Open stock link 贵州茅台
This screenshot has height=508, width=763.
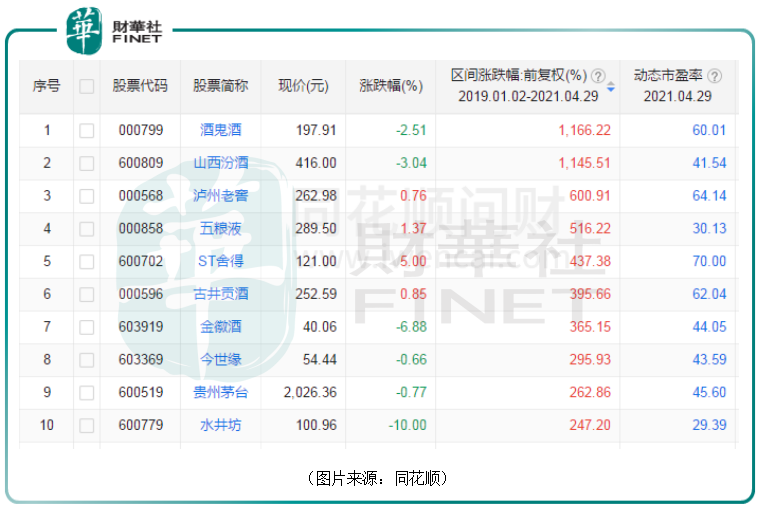(221, 392)
